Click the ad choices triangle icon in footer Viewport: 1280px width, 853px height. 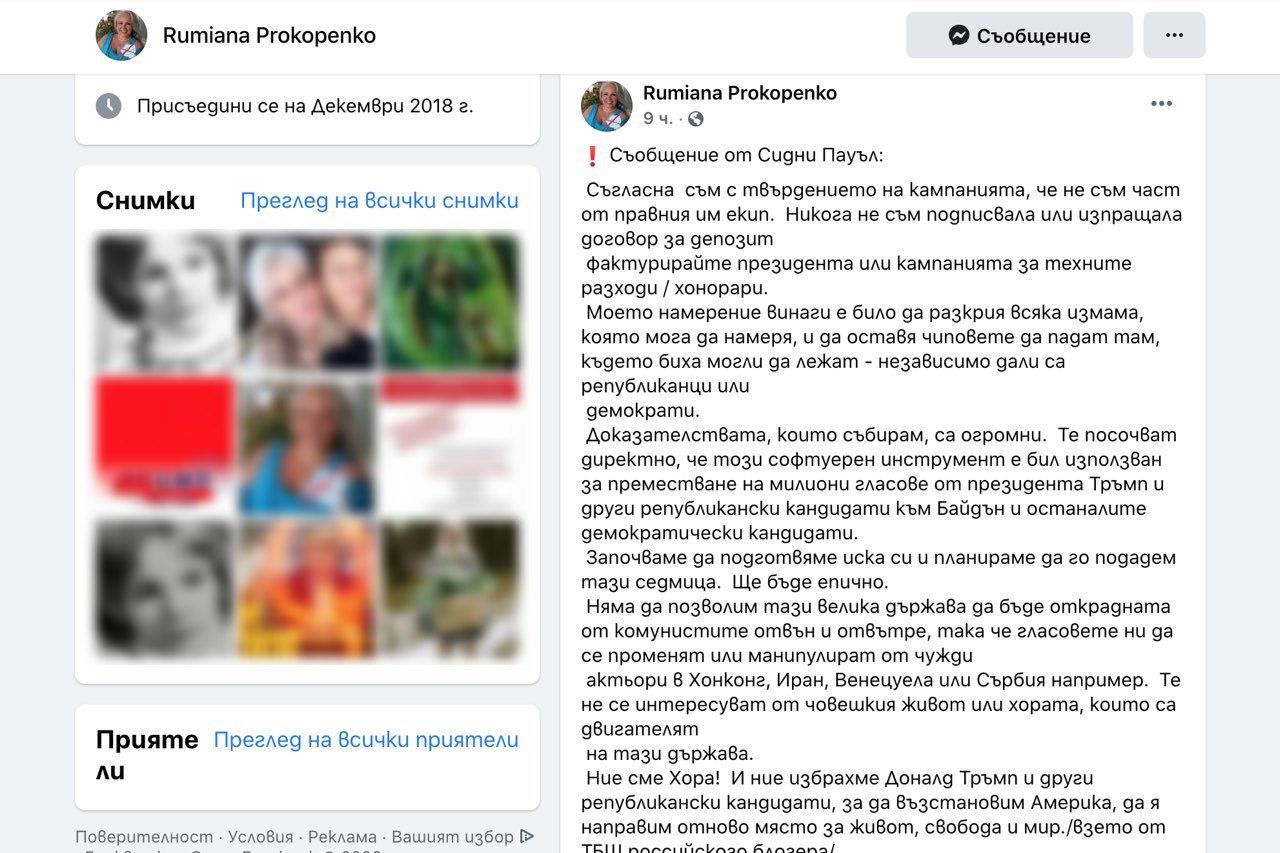(x=527, y=837)
